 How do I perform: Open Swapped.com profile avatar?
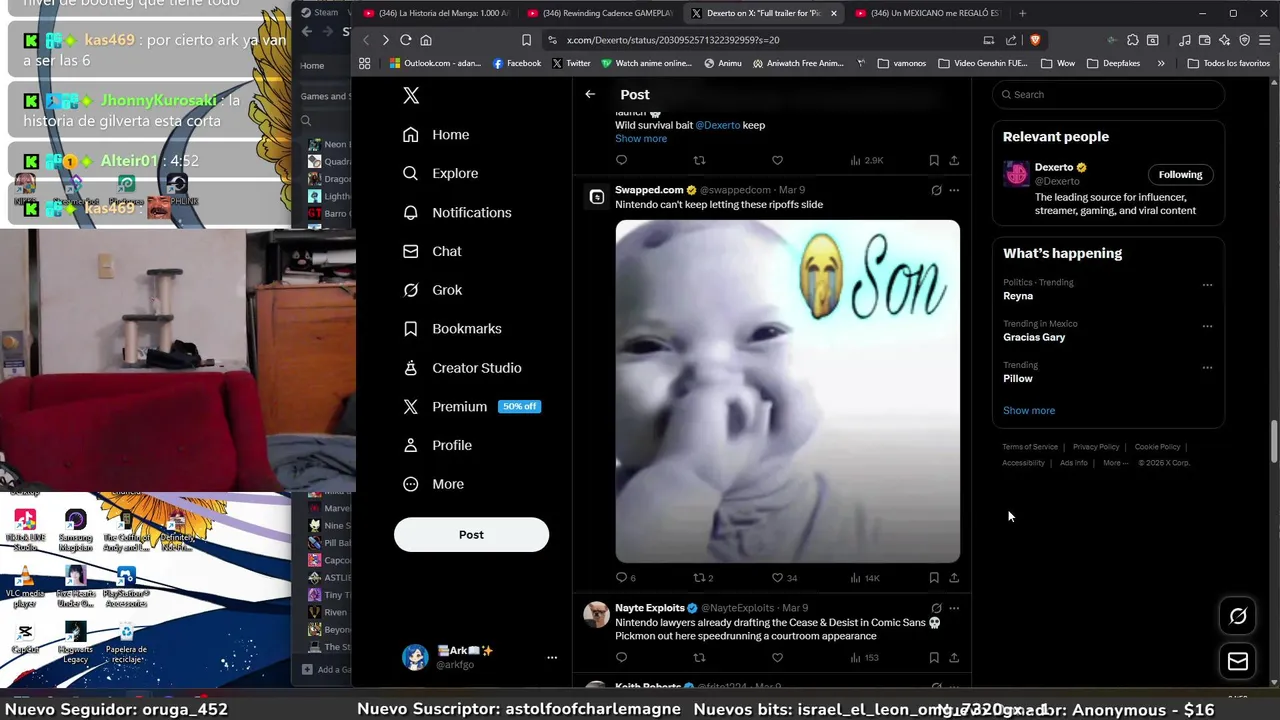[597, 197]
